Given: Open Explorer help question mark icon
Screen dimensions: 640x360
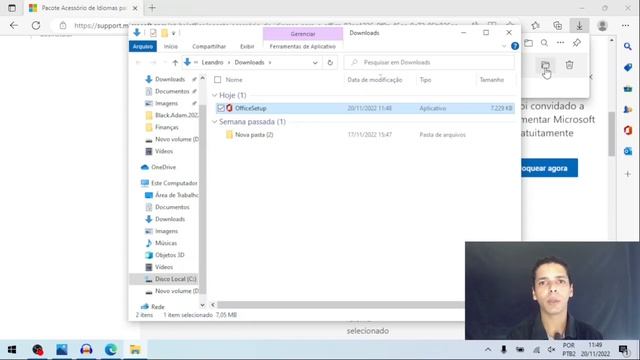Looking at the screenshot, I should click(515, 46).
